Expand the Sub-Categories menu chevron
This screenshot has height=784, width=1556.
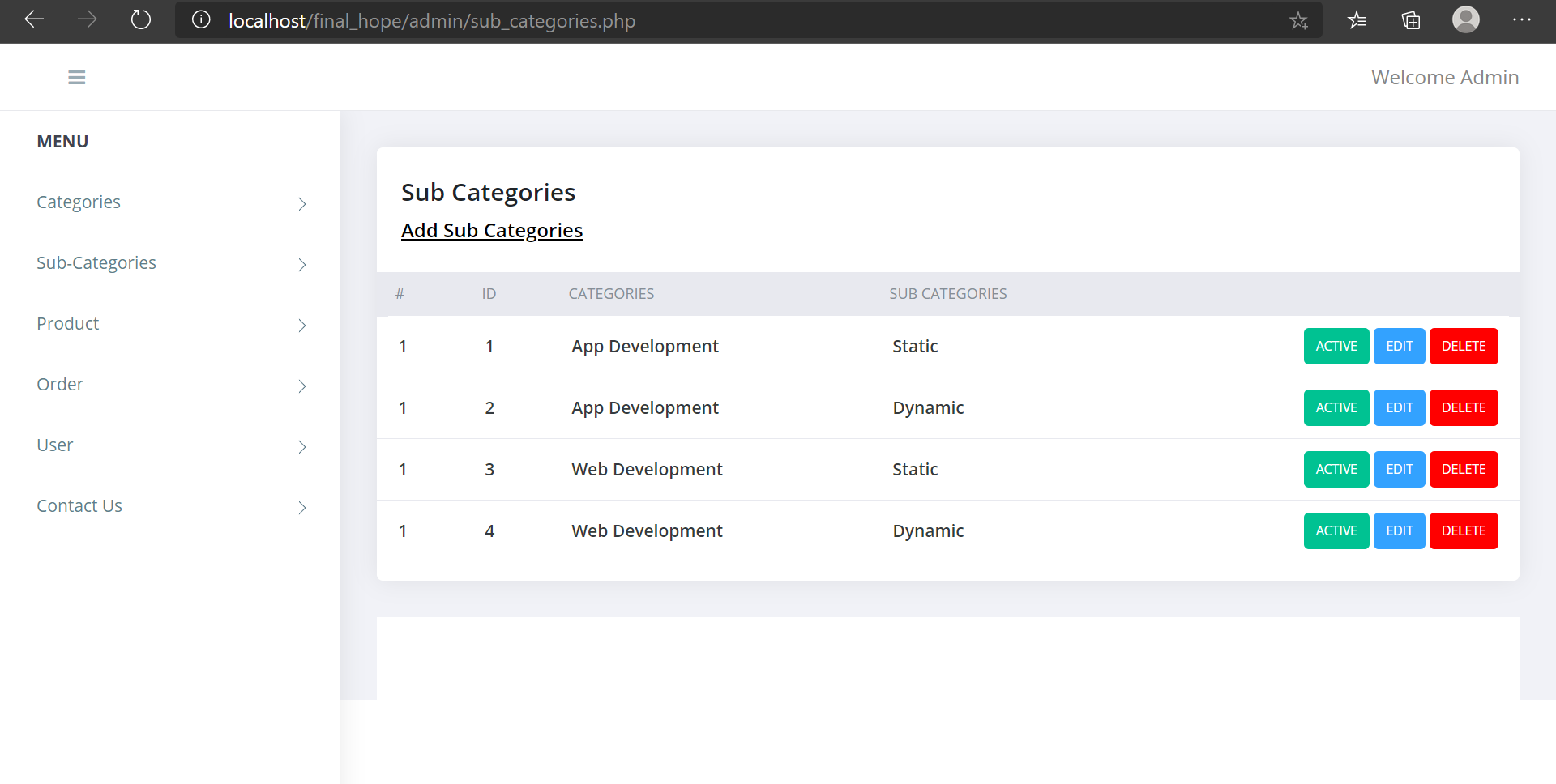coord(302,265)
